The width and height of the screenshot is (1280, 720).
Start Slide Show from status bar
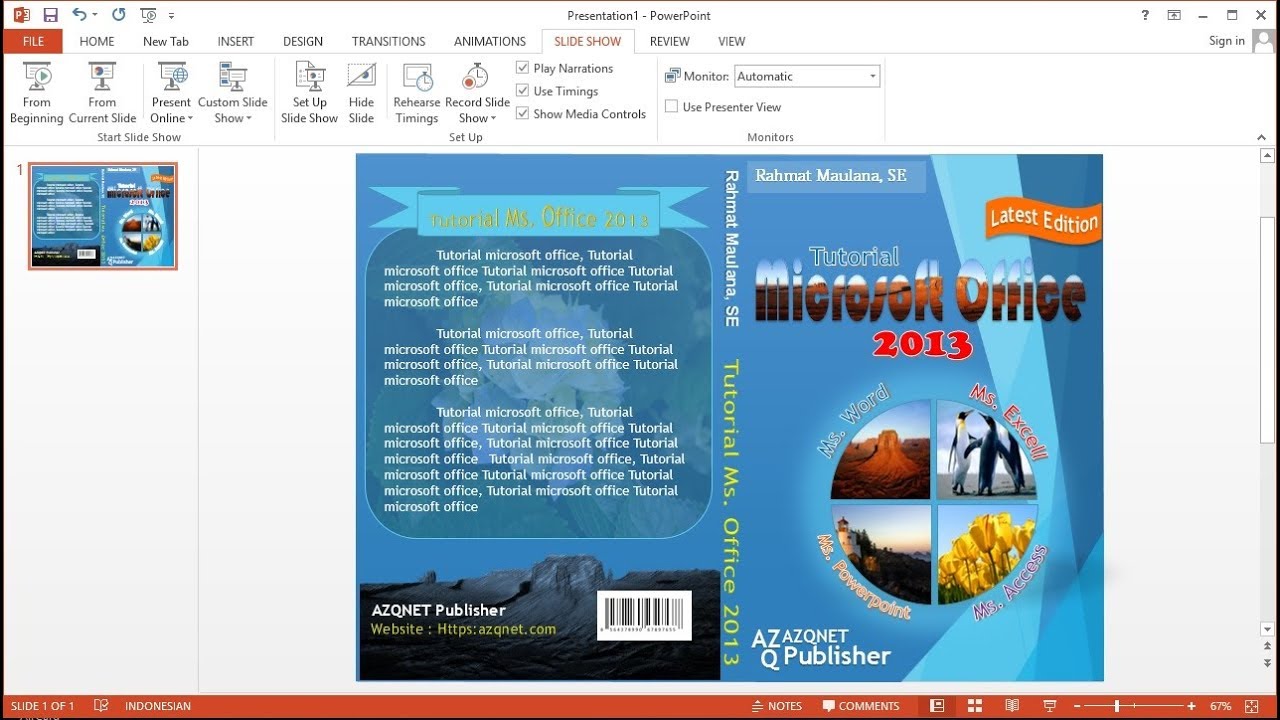click(1049, 706)
